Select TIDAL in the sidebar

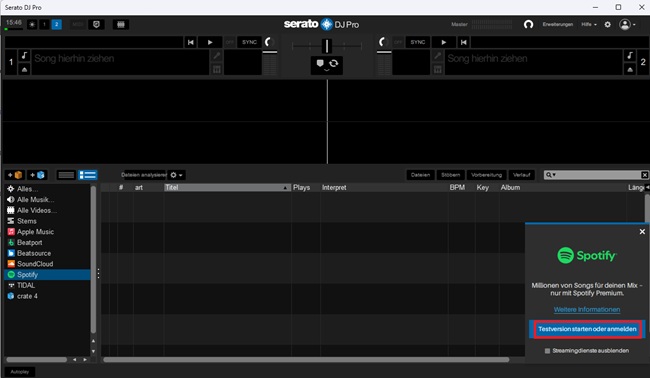47,285
